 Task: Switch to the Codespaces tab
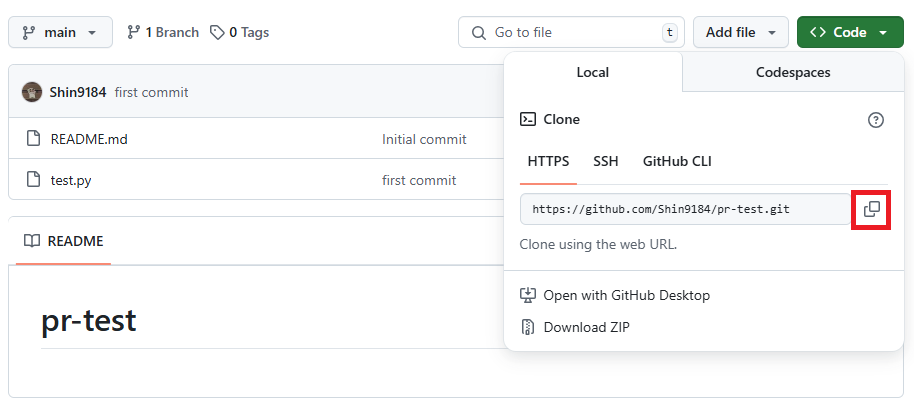point(792,72)
